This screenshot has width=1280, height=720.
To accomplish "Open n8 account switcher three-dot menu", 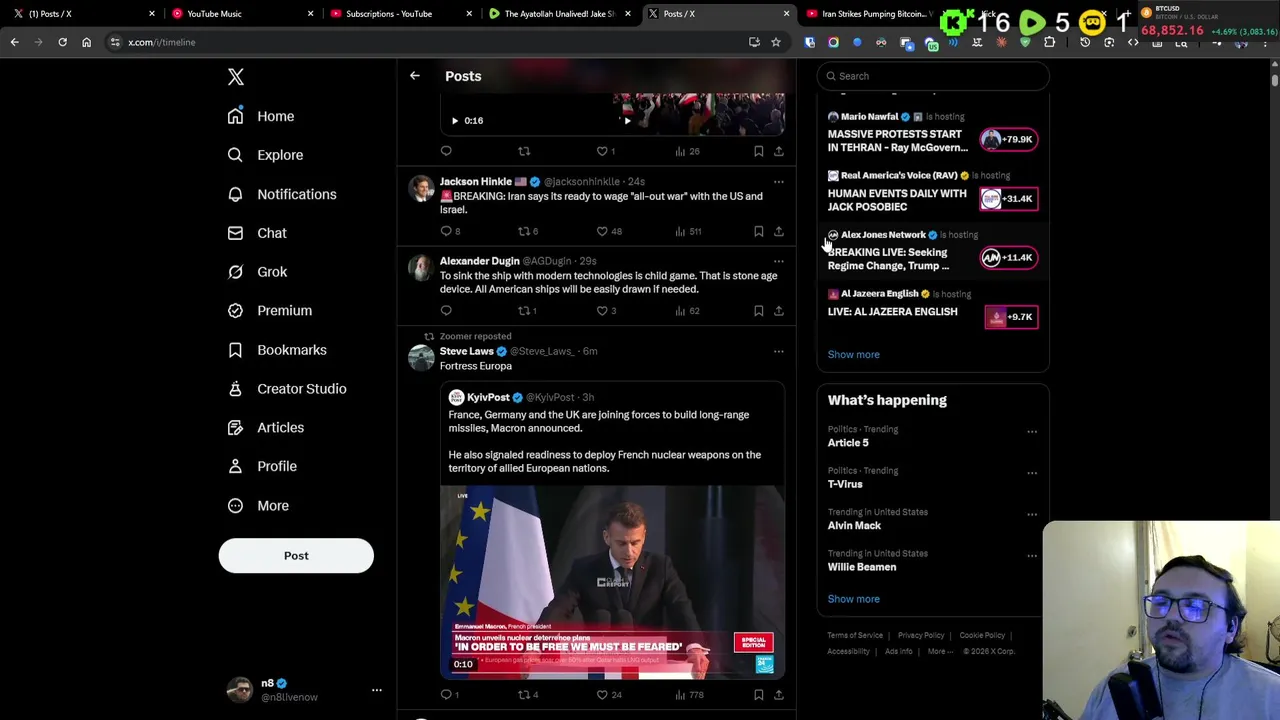I will pyautogui.click(x=377, y=690).
